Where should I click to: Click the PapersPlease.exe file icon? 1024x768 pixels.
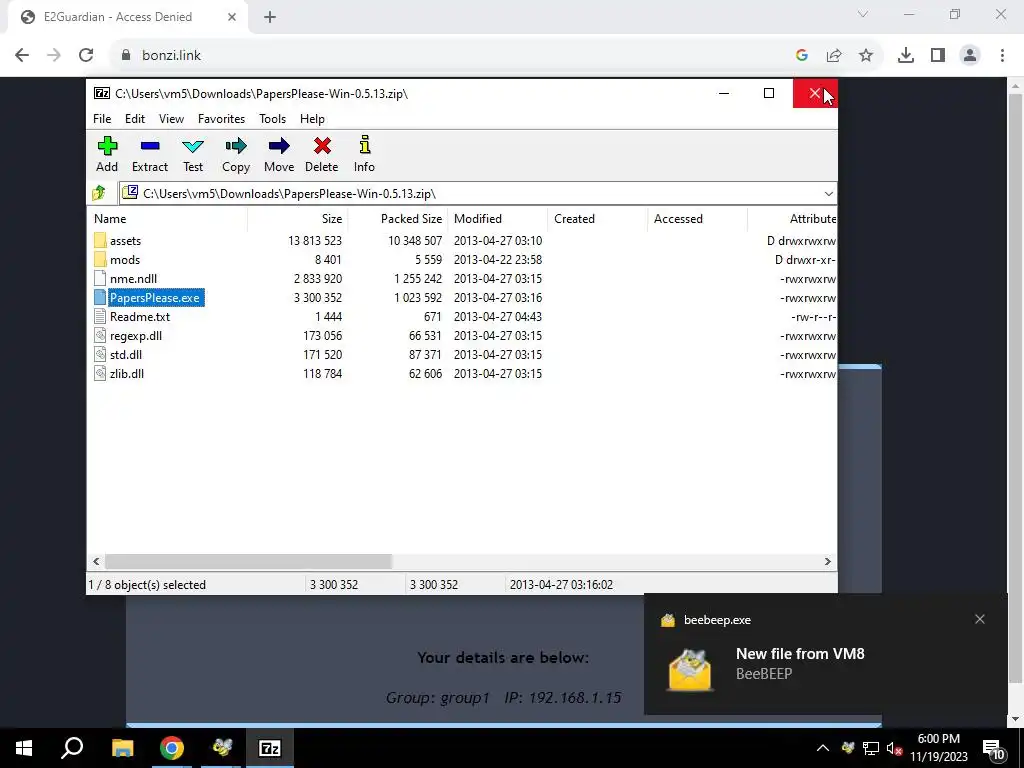[100, 297]
